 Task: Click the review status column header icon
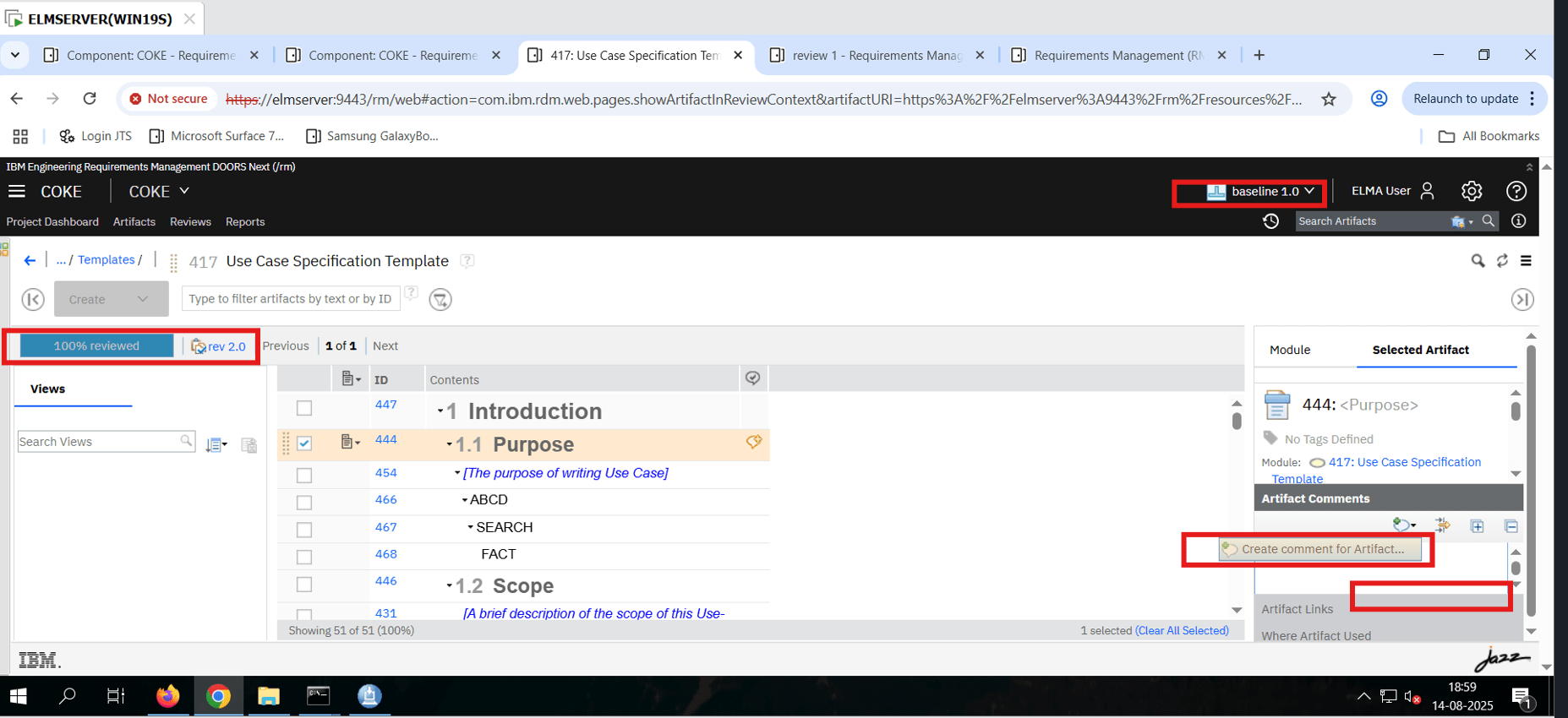tap(752, 378)
